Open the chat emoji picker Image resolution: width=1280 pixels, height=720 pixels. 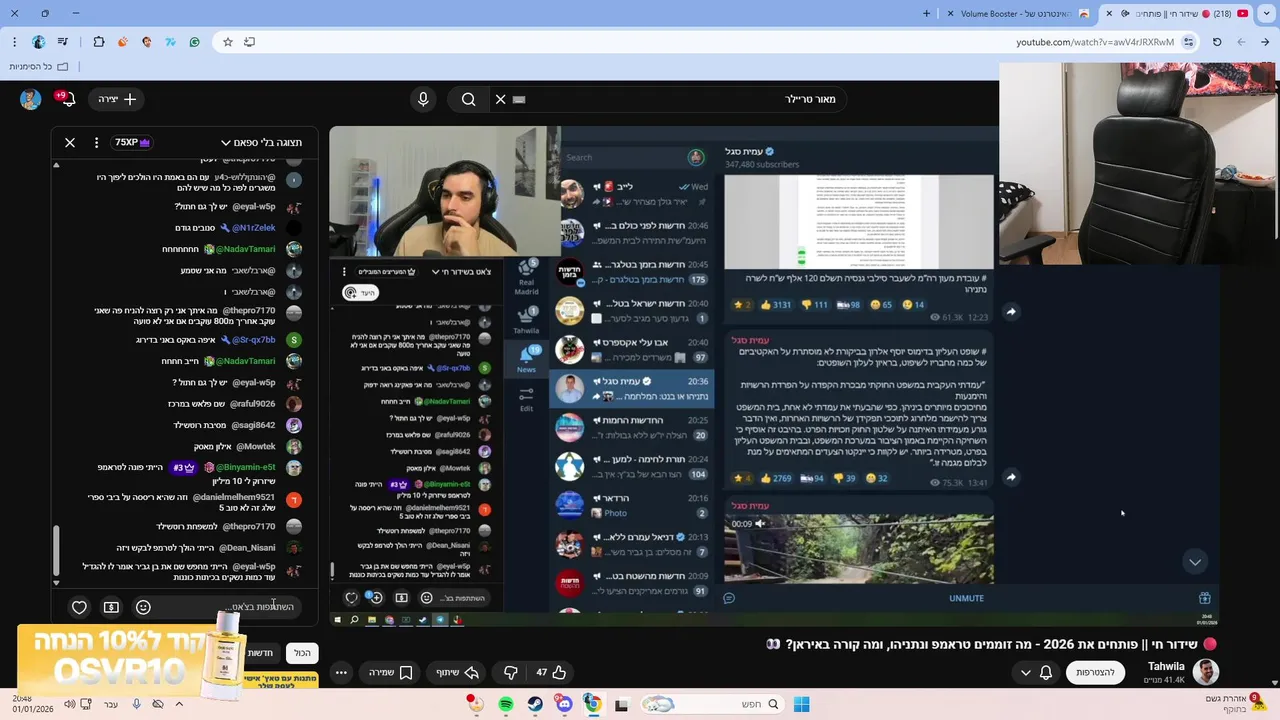tap(143, 607)
